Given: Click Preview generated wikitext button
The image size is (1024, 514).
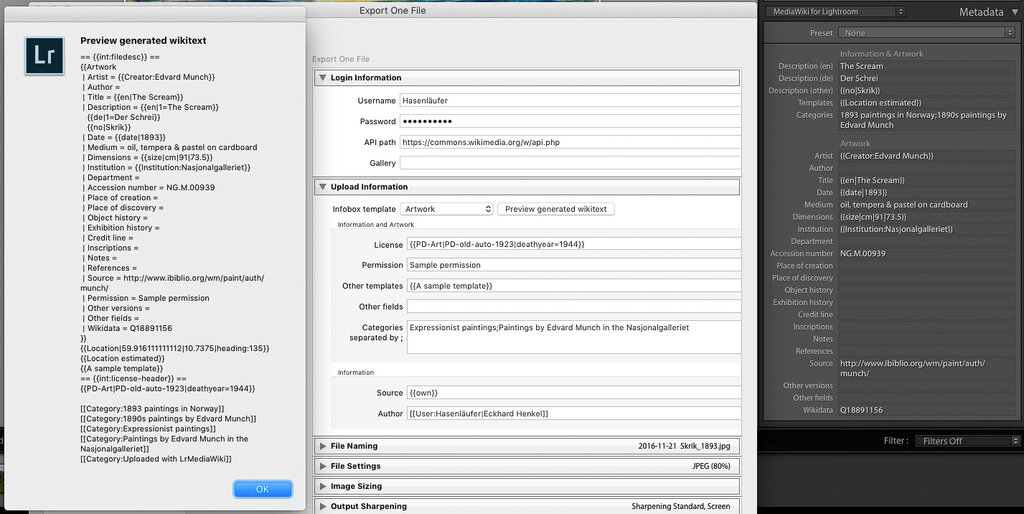Looking at the screenshot, I should pyautogui.click(x=556, y=209).
